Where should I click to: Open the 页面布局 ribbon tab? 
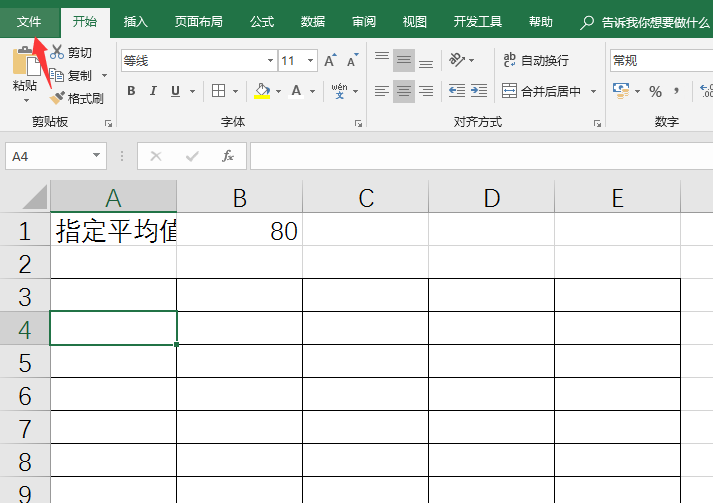click(x=199, y=22)
